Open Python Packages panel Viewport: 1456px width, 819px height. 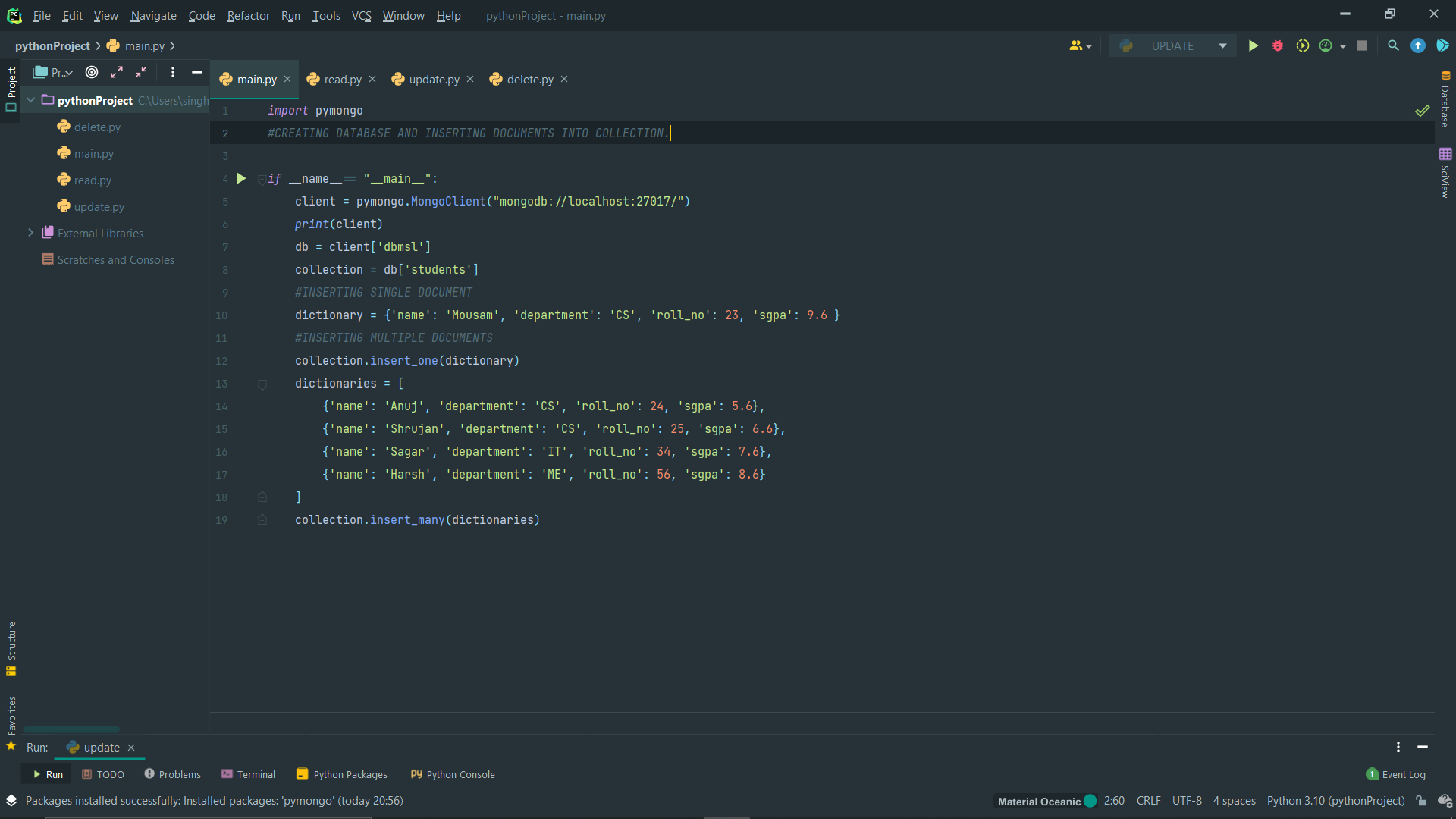[x=350, y=774]
